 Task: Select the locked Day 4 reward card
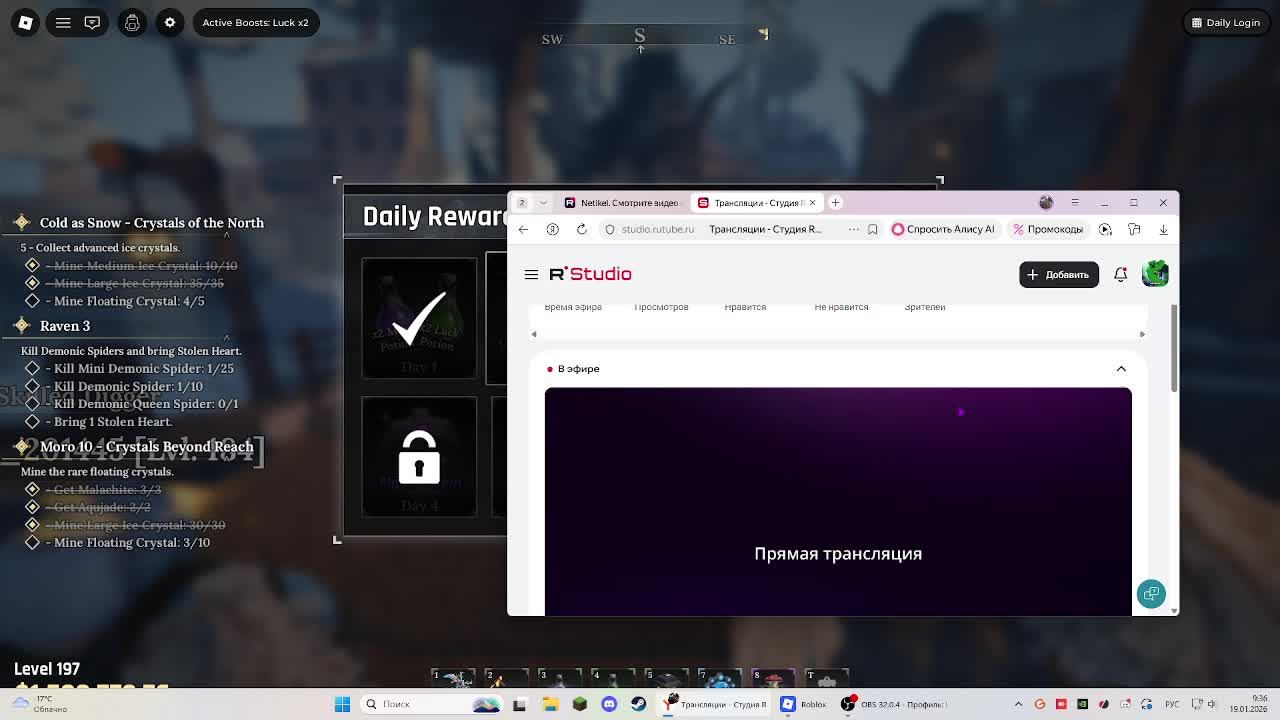pyautogui.click(x=419, y=457)
